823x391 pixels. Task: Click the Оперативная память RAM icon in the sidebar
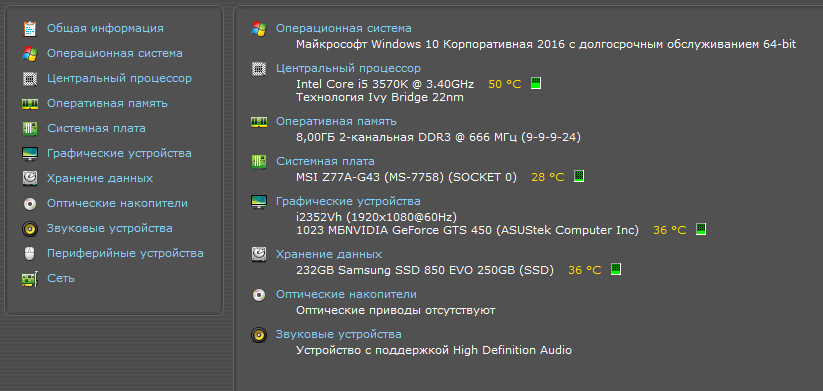[30, 103]
